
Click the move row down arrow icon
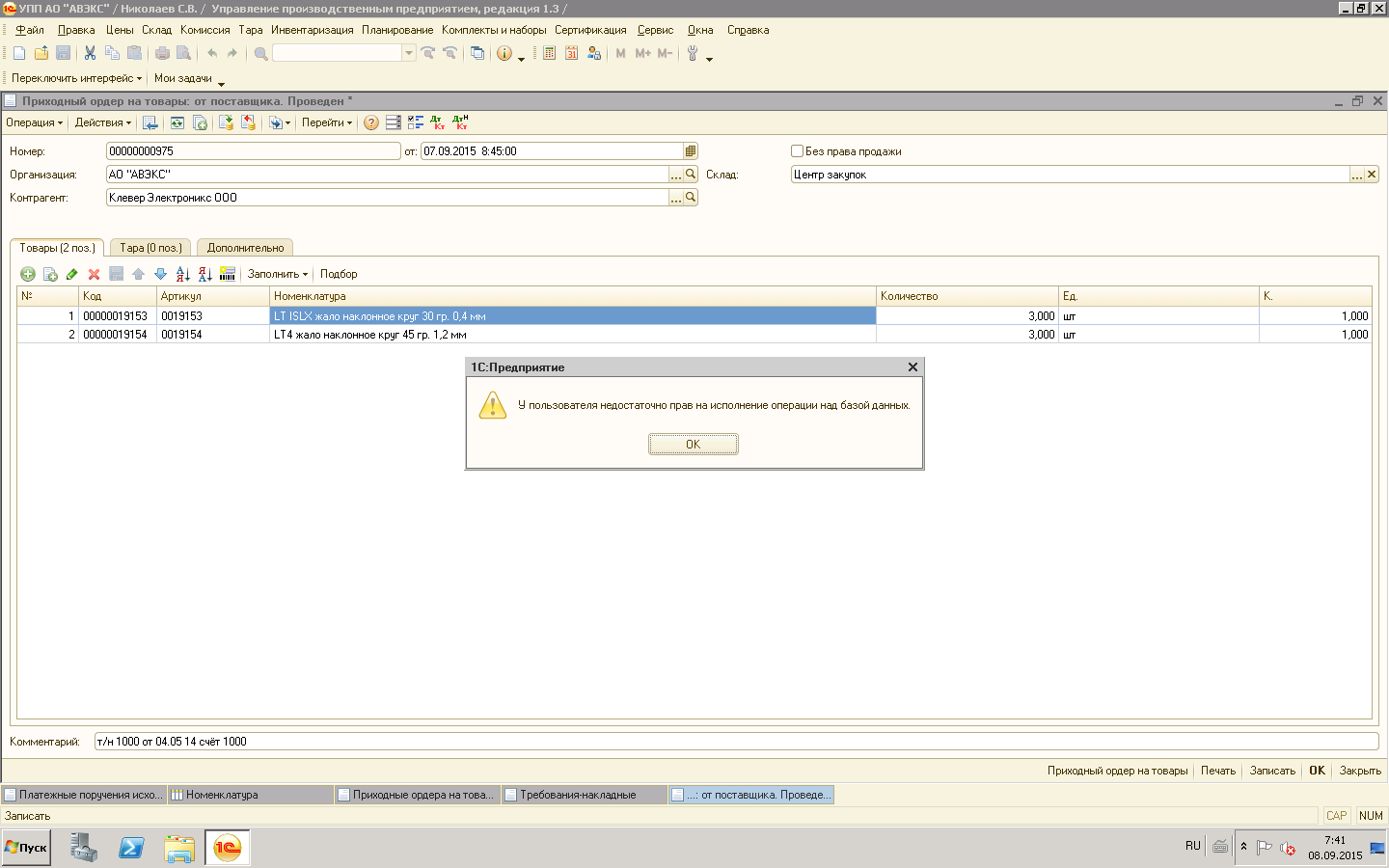pyautogui.click(x=160, y=274)
